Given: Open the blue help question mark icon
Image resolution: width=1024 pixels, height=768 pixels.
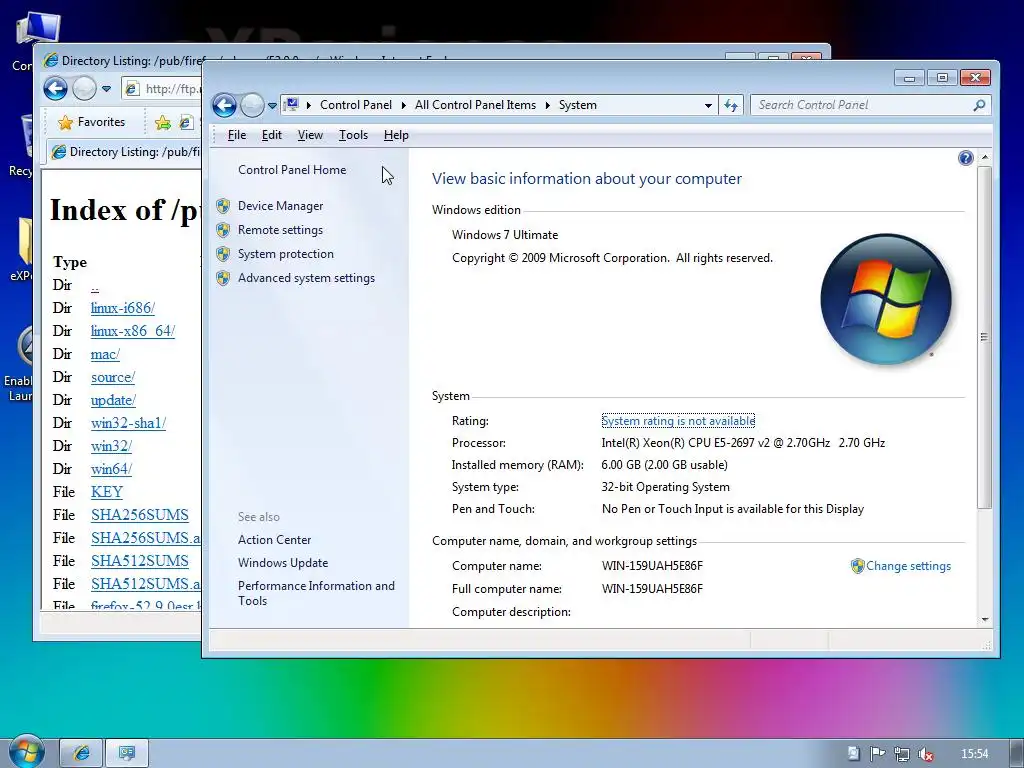Looking at the screenshot, I should pos(965,158).
